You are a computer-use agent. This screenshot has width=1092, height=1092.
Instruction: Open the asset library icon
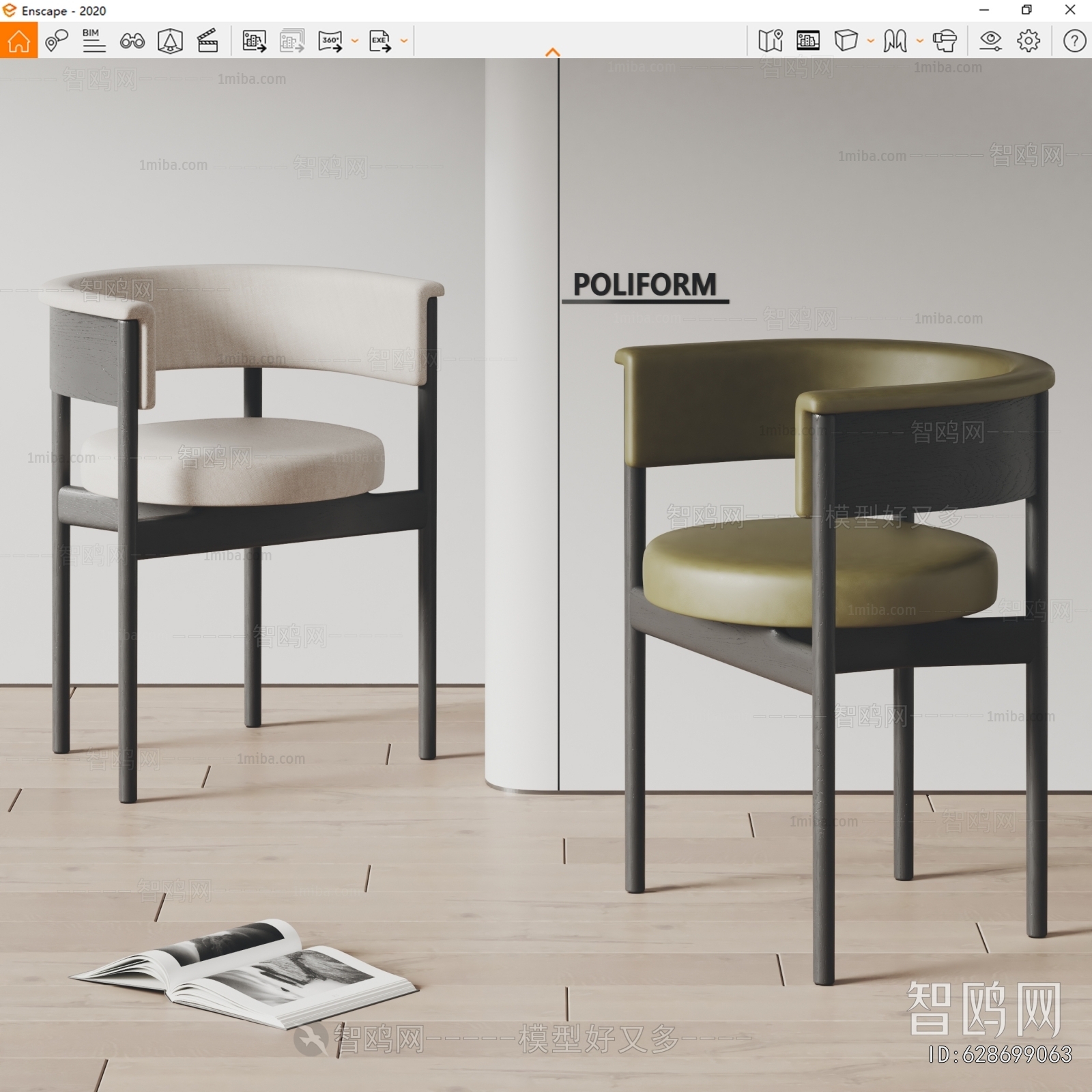808,41
